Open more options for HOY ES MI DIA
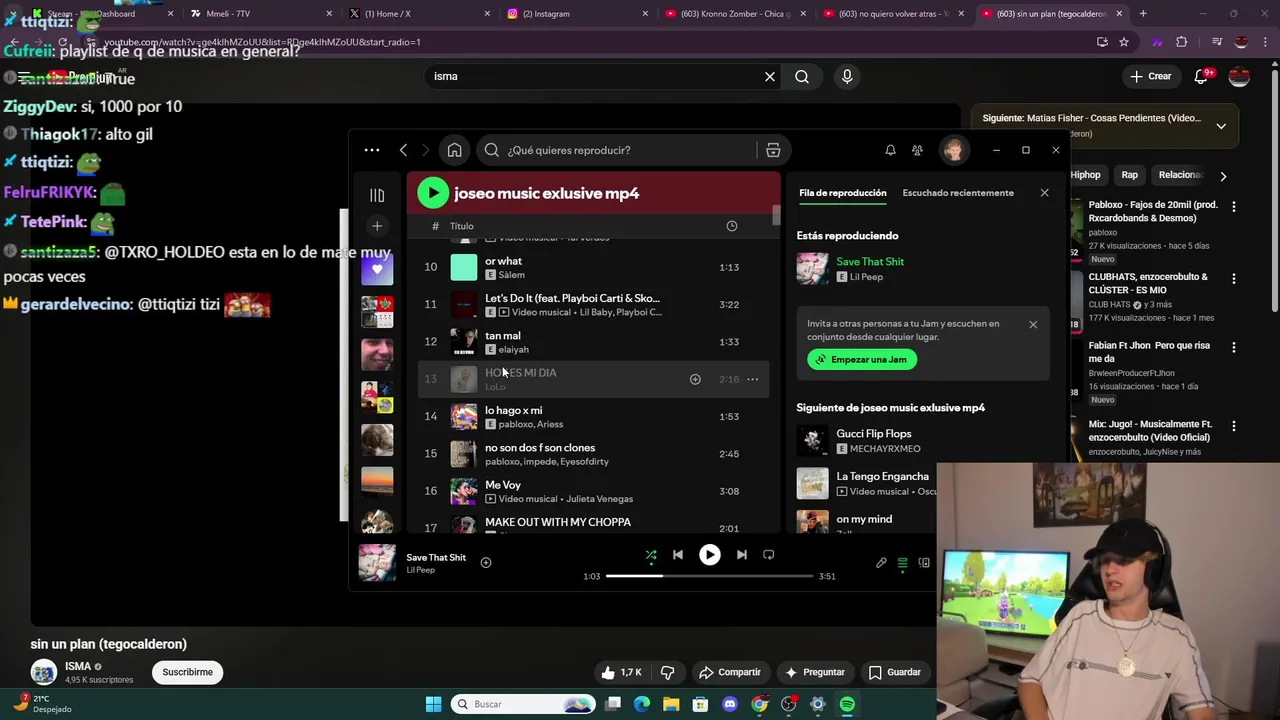The width and height of the screenshot is (1280, 720). (x=752, y=379)
